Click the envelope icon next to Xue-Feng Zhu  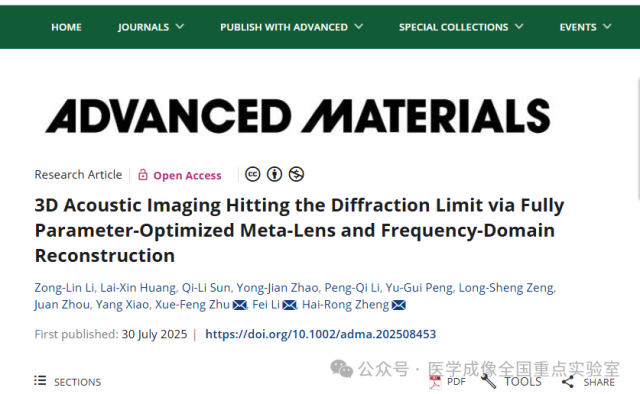(x=240, y=305)
